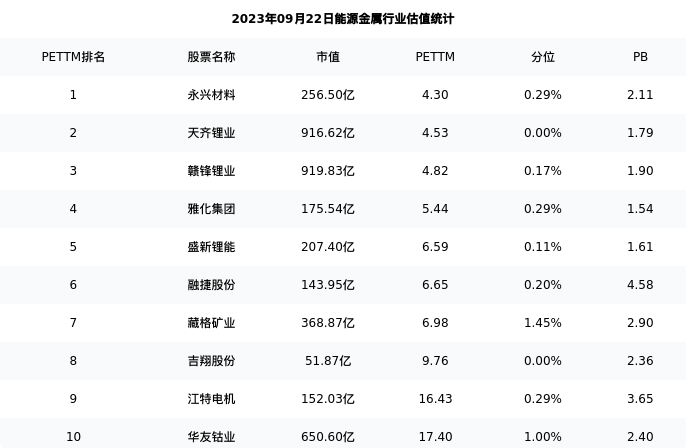This screenshot has width=686, height=448.
Task: Click the stock name 盛新锂能
Action: pos(211,247)
